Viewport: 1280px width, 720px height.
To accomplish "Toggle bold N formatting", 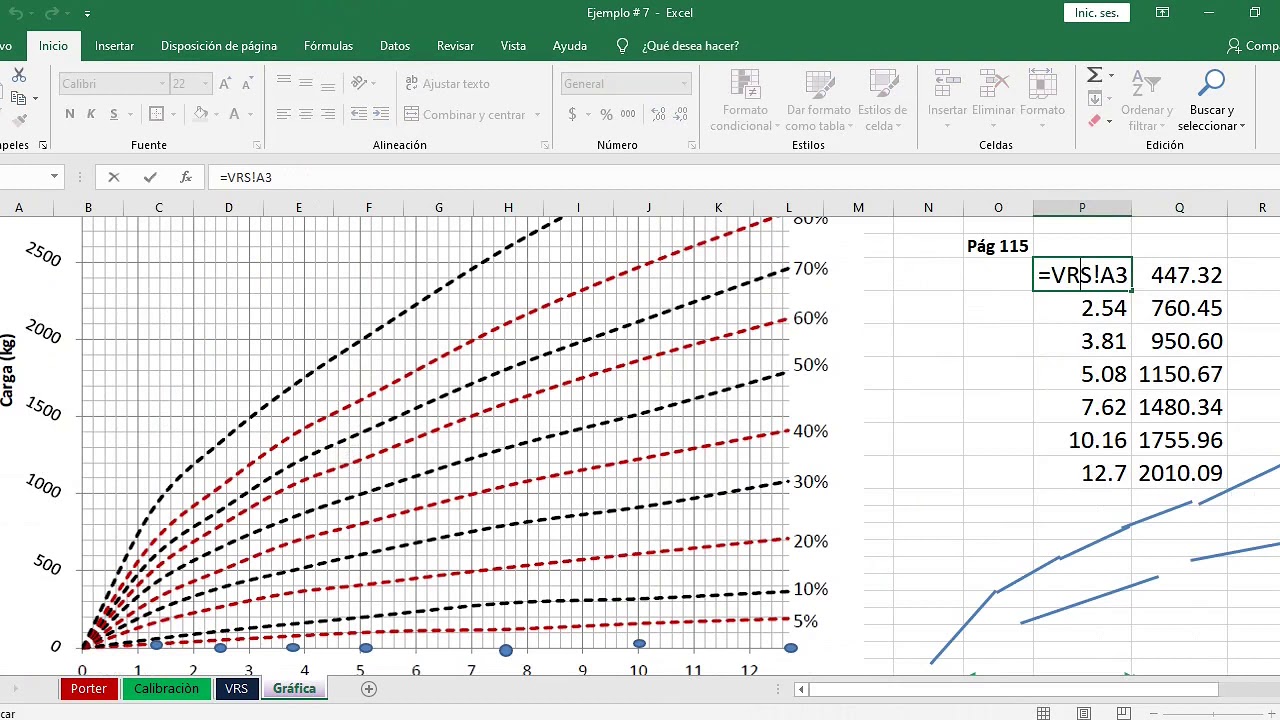I will [x=69, y=115].
